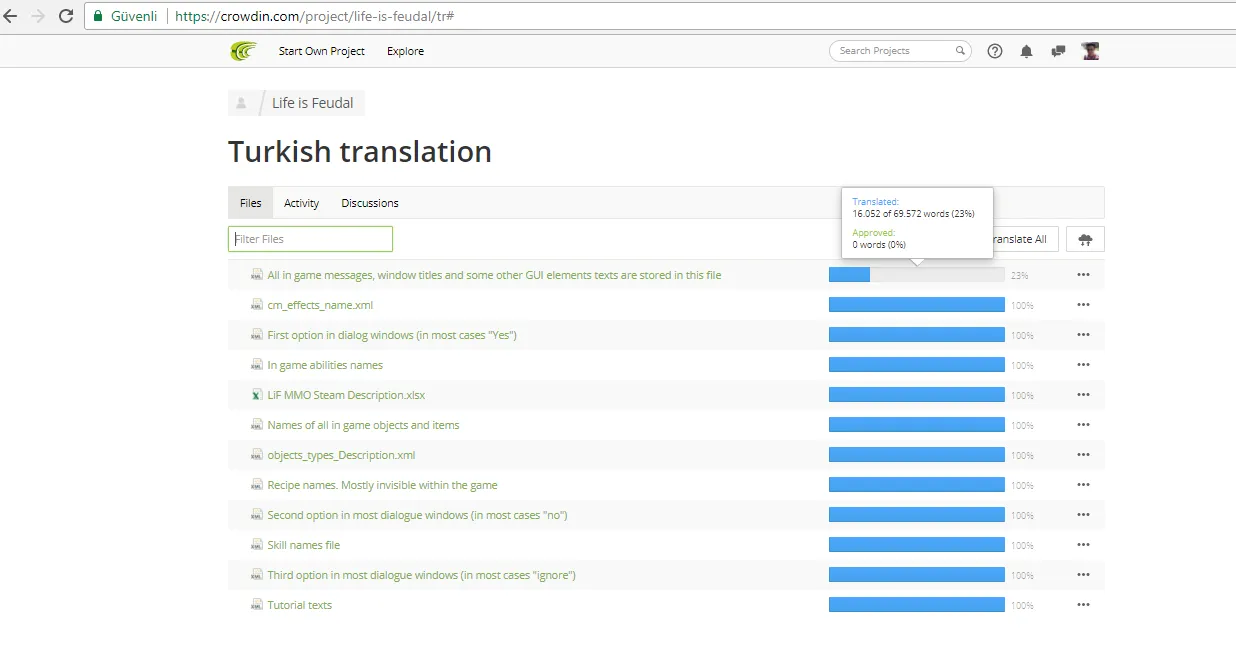Click progress bar of cm_effects_name.xml
Viewport: 1236px width, 648px height.
[917, 305]
